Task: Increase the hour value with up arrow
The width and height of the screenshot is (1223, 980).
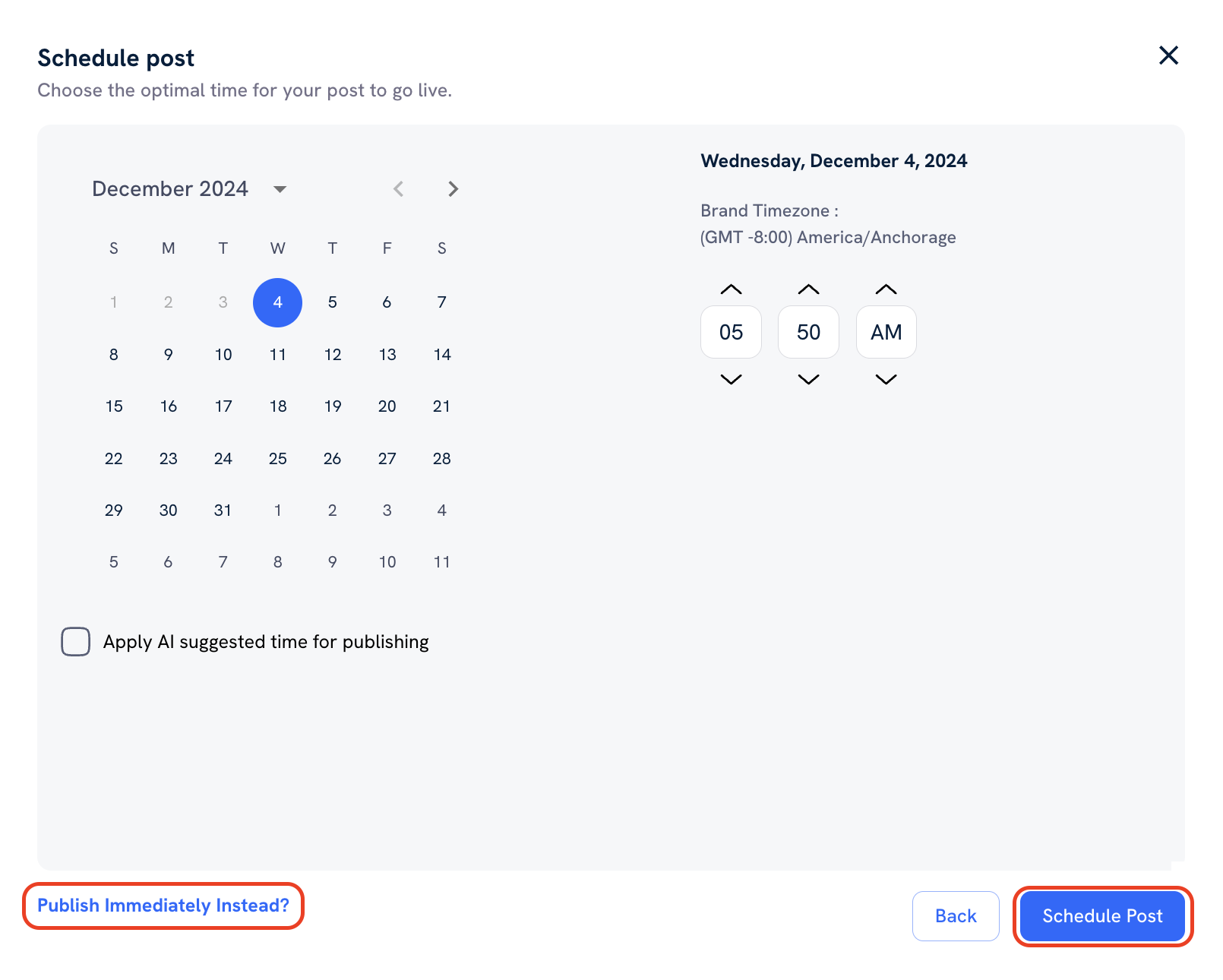Action: 731,289
